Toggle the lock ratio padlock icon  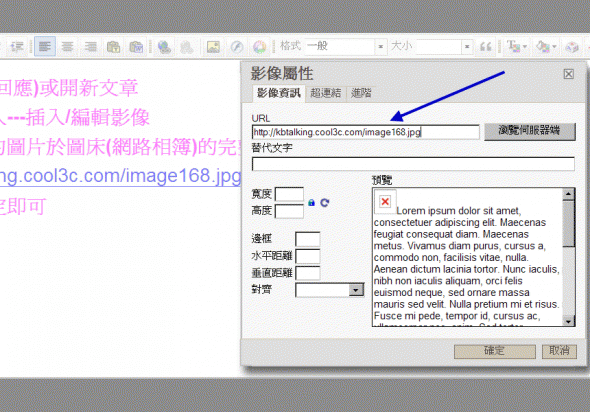(x=311, y=202)
